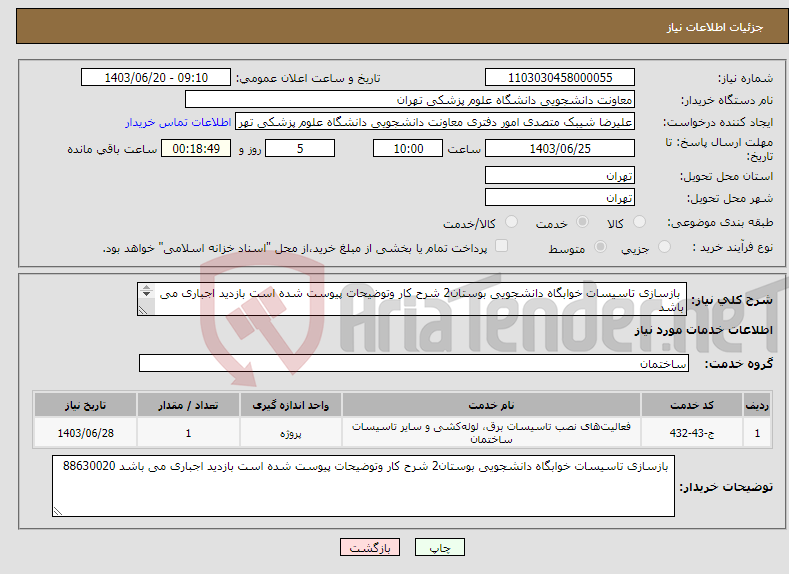Click the service name cell فعالیت‌های نصب تاسیسات
The width and height of the screenshot is (789, 574).
(491, 433)
